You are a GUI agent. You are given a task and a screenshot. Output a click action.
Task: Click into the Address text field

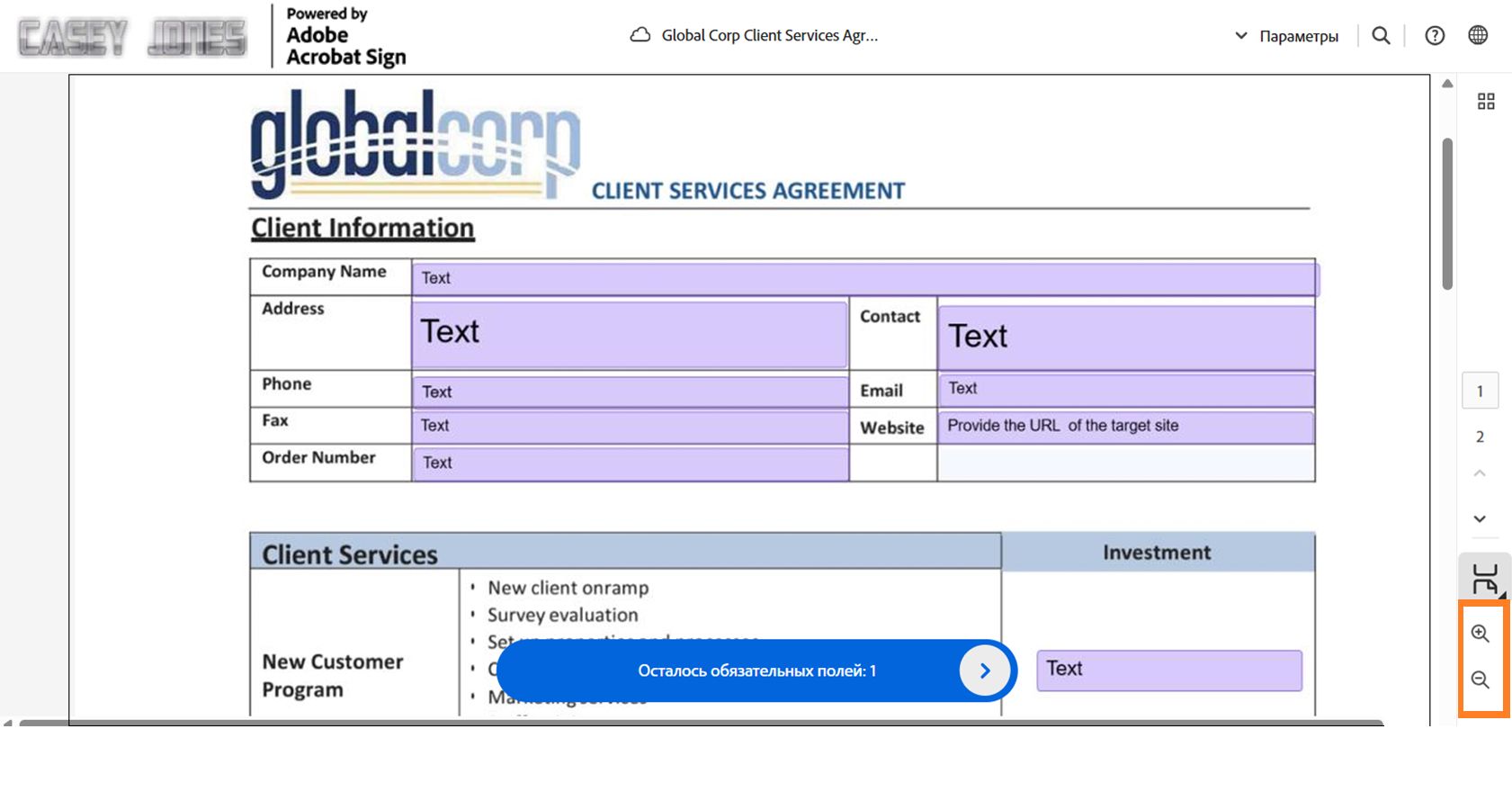coord(630,334)
